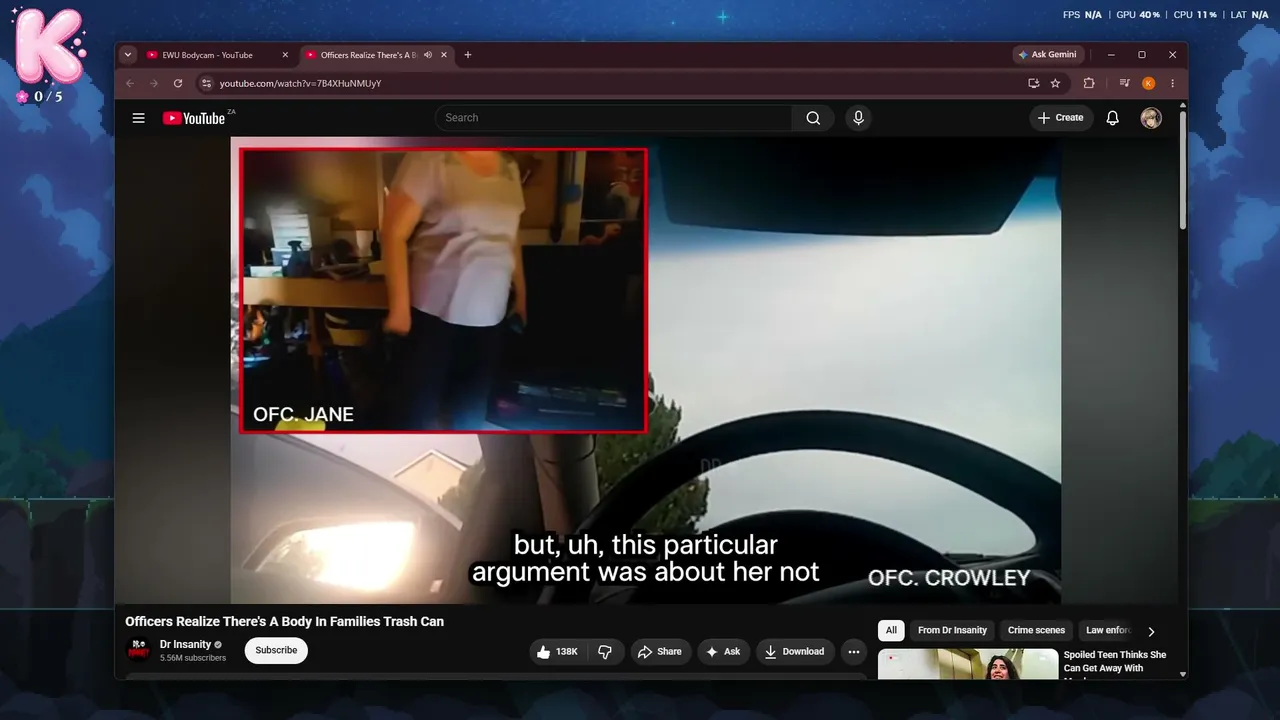Click the GPU 40% overlay readout
The image size is (1280, 720).
coord(1138,15)
